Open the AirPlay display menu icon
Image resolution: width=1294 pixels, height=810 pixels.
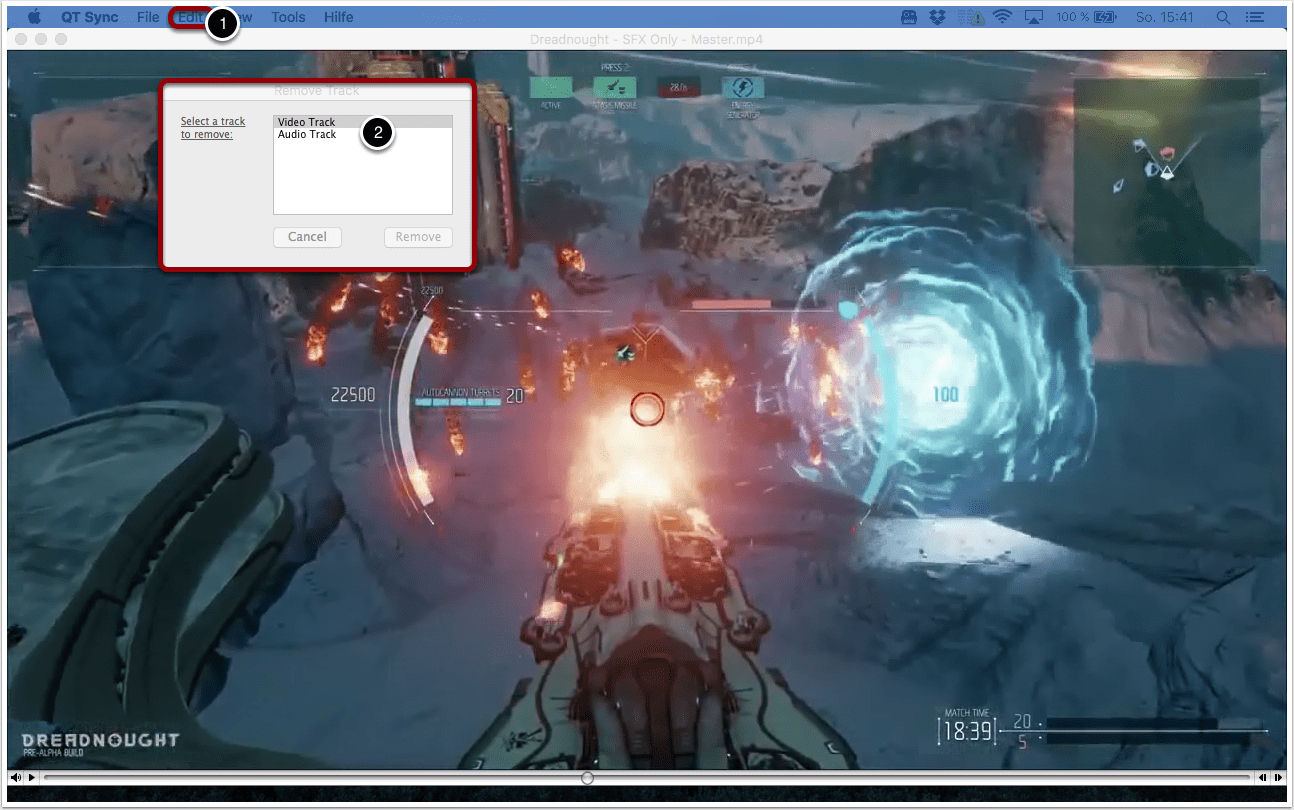tap(1034, 17)
